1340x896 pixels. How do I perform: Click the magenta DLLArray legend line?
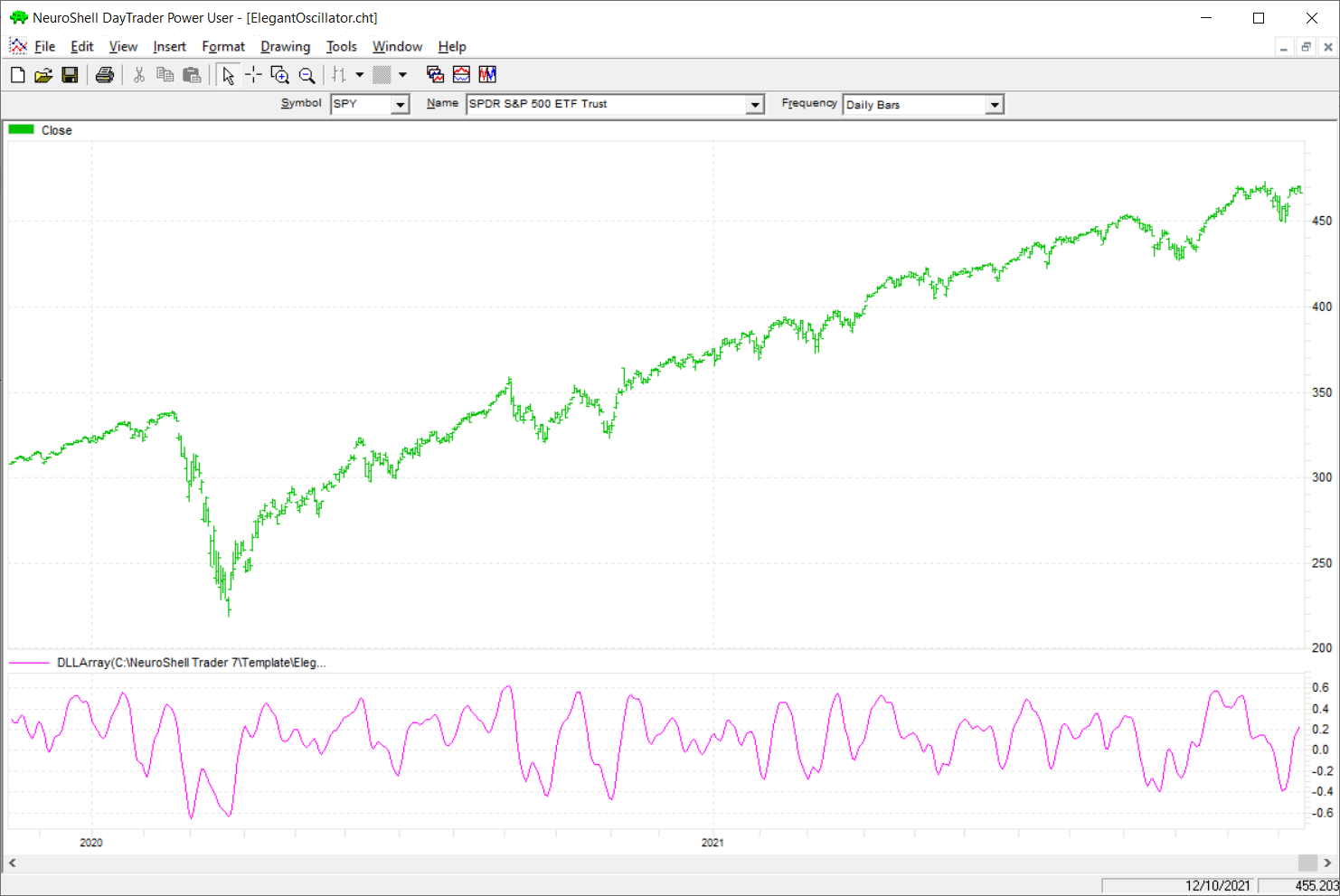click(x=29, y=663)
